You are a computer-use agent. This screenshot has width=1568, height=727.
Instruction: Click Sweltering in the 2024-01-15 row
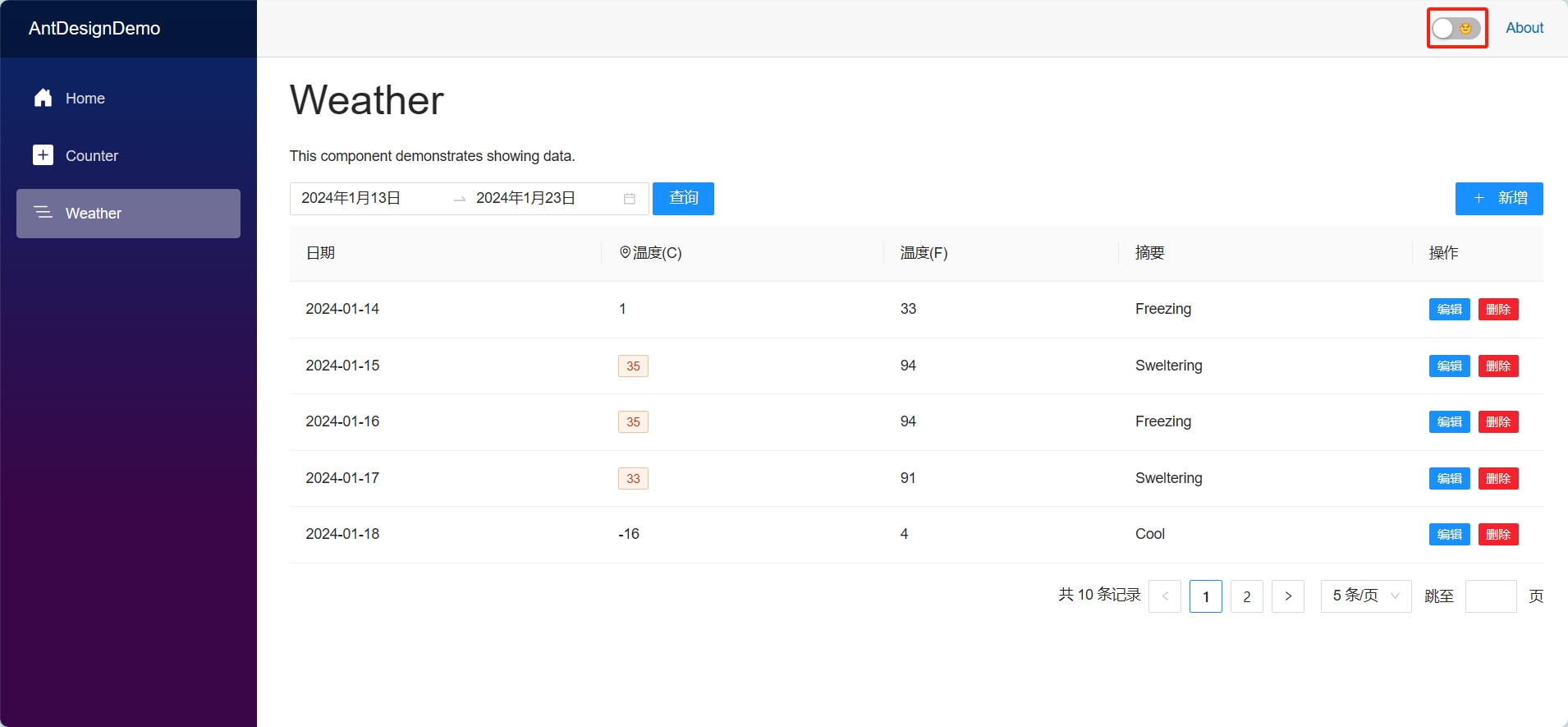(1169, 366)
